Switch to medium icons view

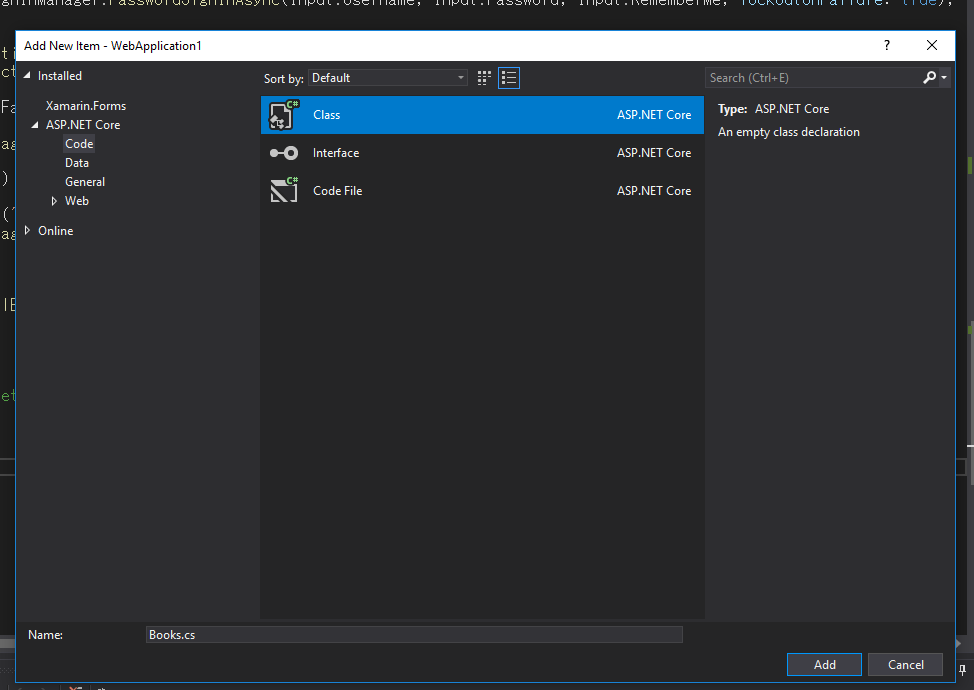click(x=484, y=78)
